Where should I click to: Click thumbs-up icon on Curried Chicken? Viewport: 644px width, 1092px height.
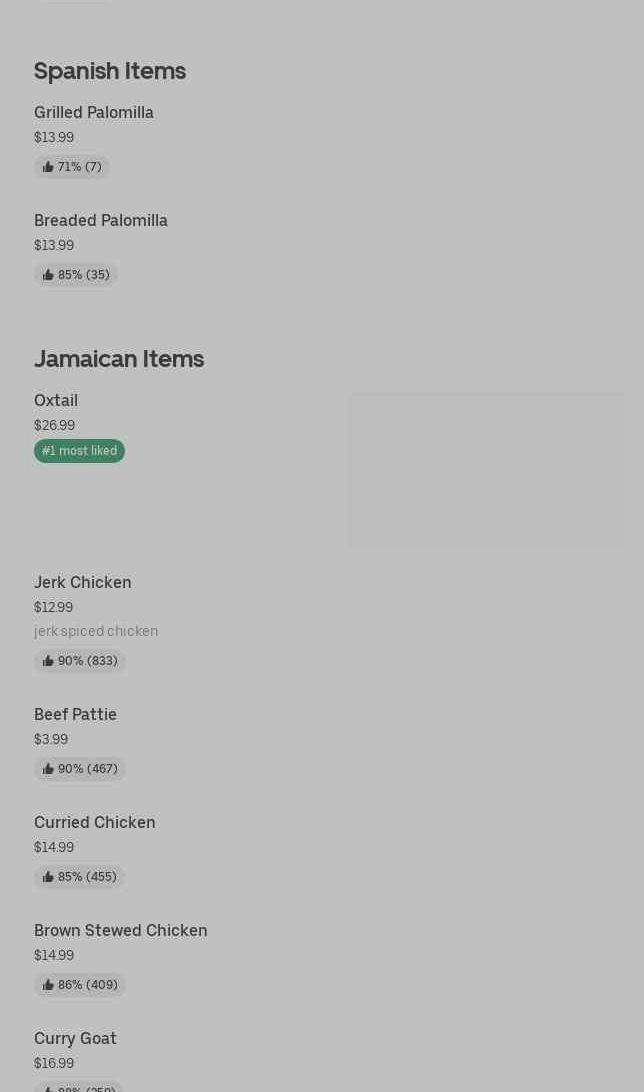48,877
